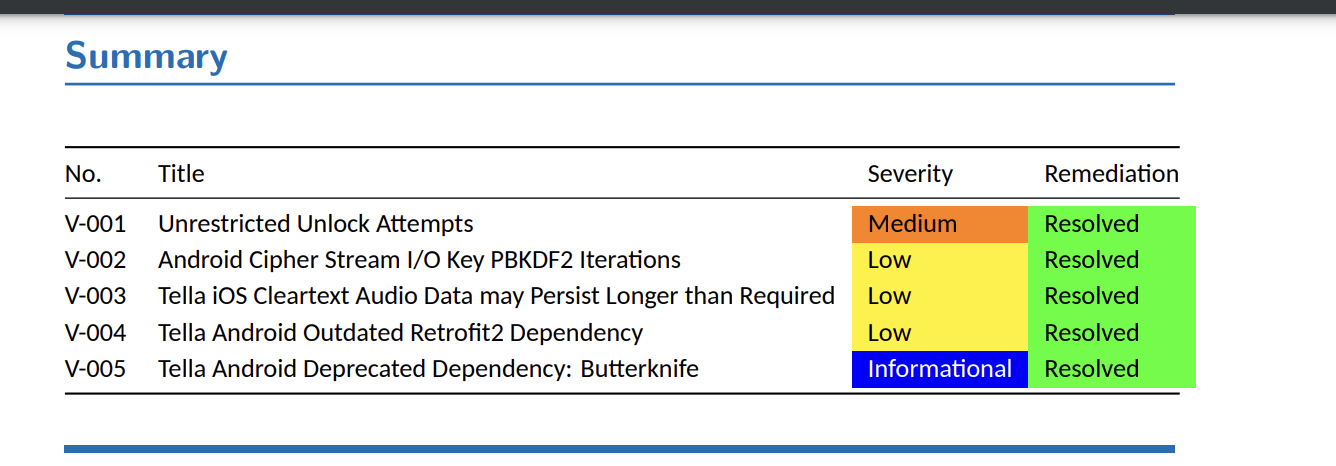The width and height of the screenshot is (1336, 466).
Task: Select the V-003 row number
Action: [x=96, y=296]
